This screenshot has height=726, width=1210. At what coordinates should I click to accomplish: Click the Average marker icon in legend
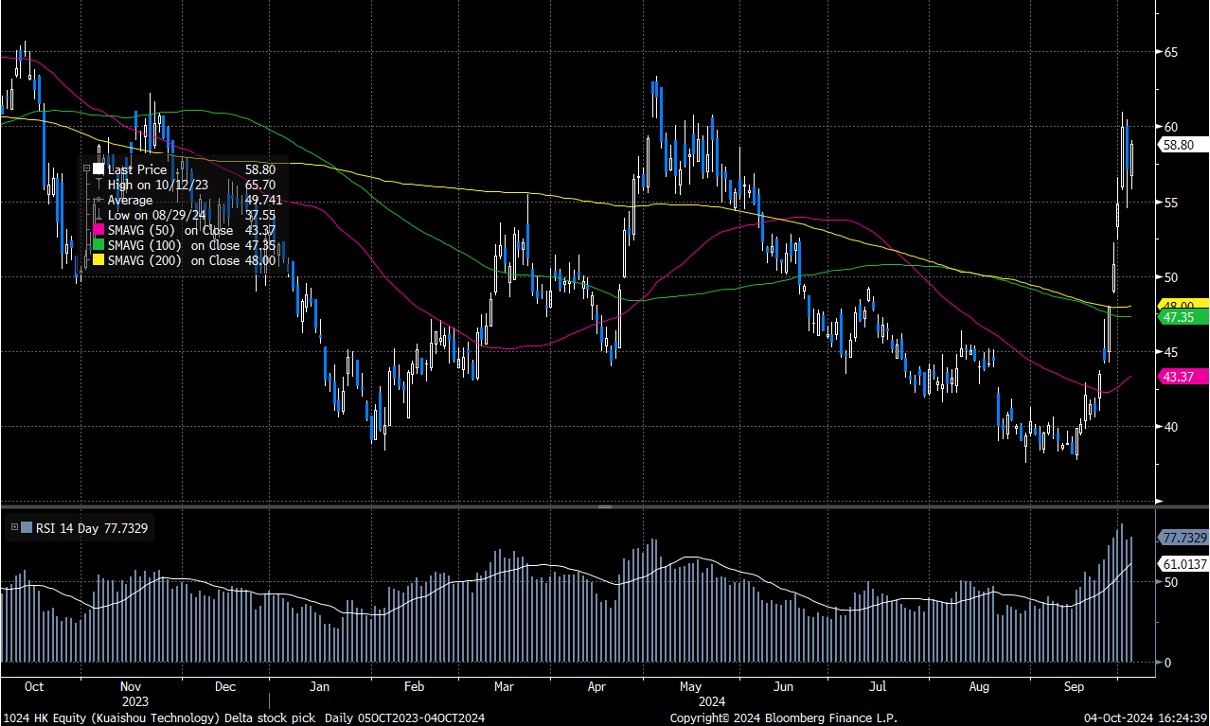click(x=98, y=200)
